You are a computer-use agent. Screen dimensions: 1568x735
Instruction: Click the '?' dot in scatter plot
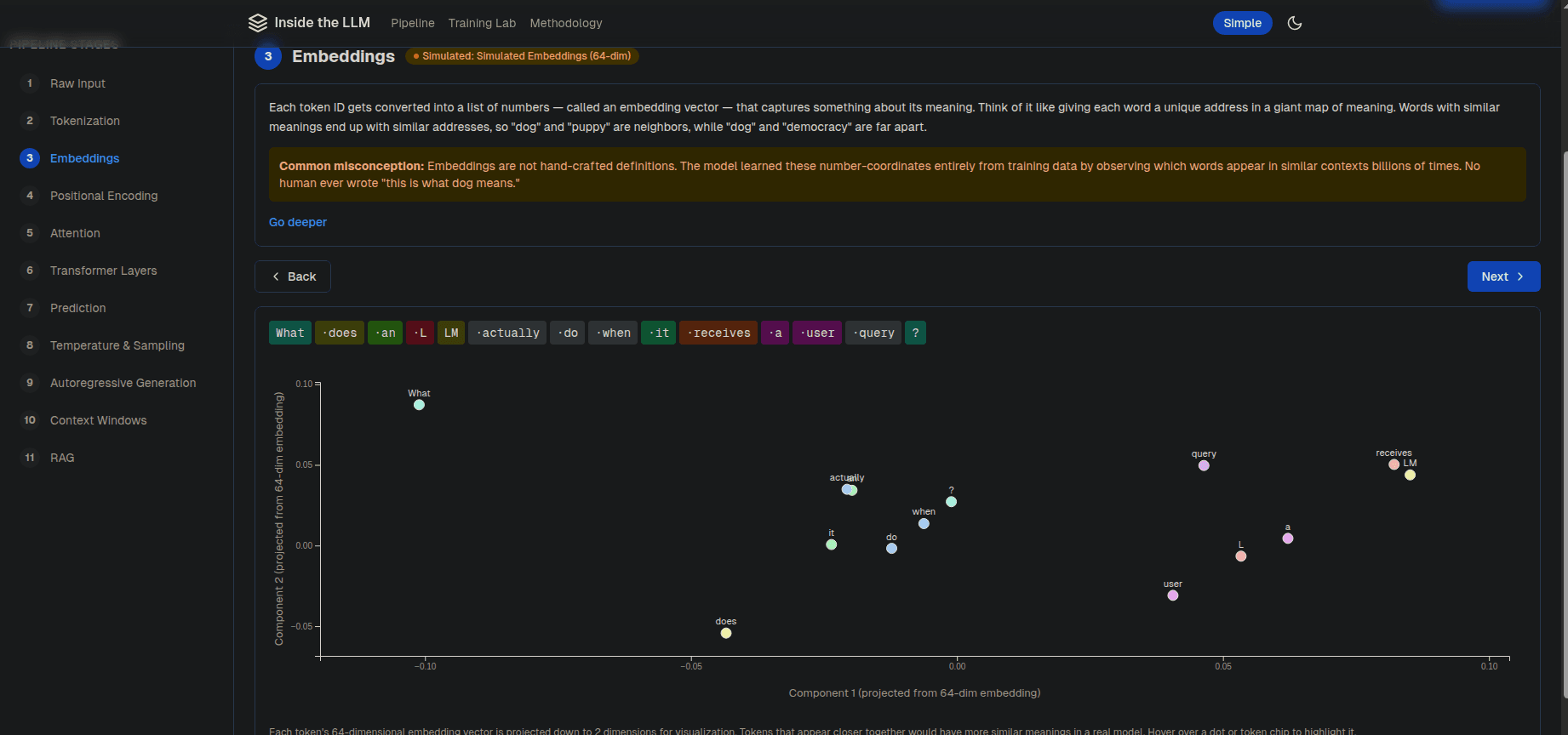point(952,502)
